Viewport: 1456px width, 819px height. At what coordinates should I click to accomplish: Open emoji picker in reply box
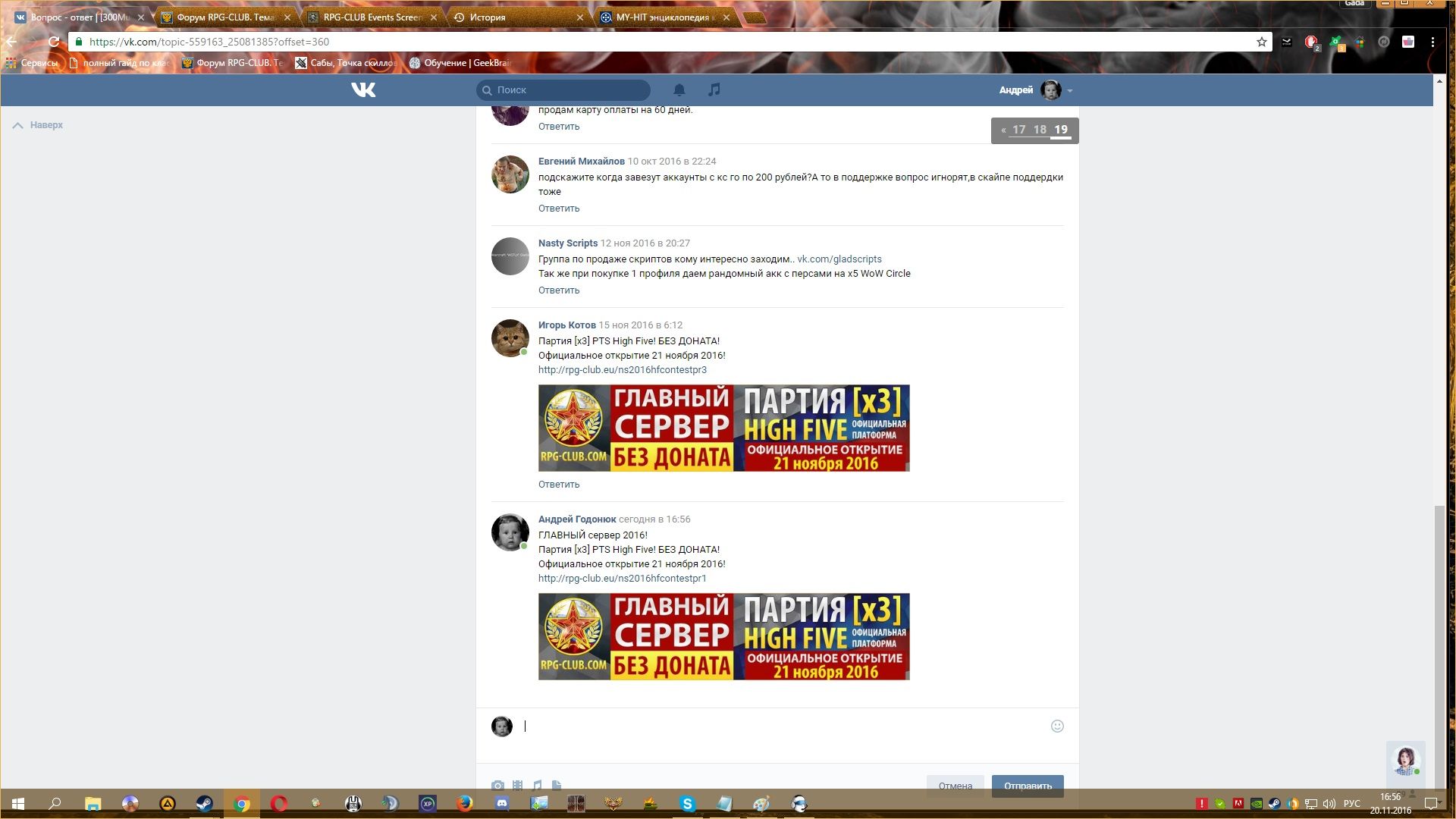[x=1057, y=726]
